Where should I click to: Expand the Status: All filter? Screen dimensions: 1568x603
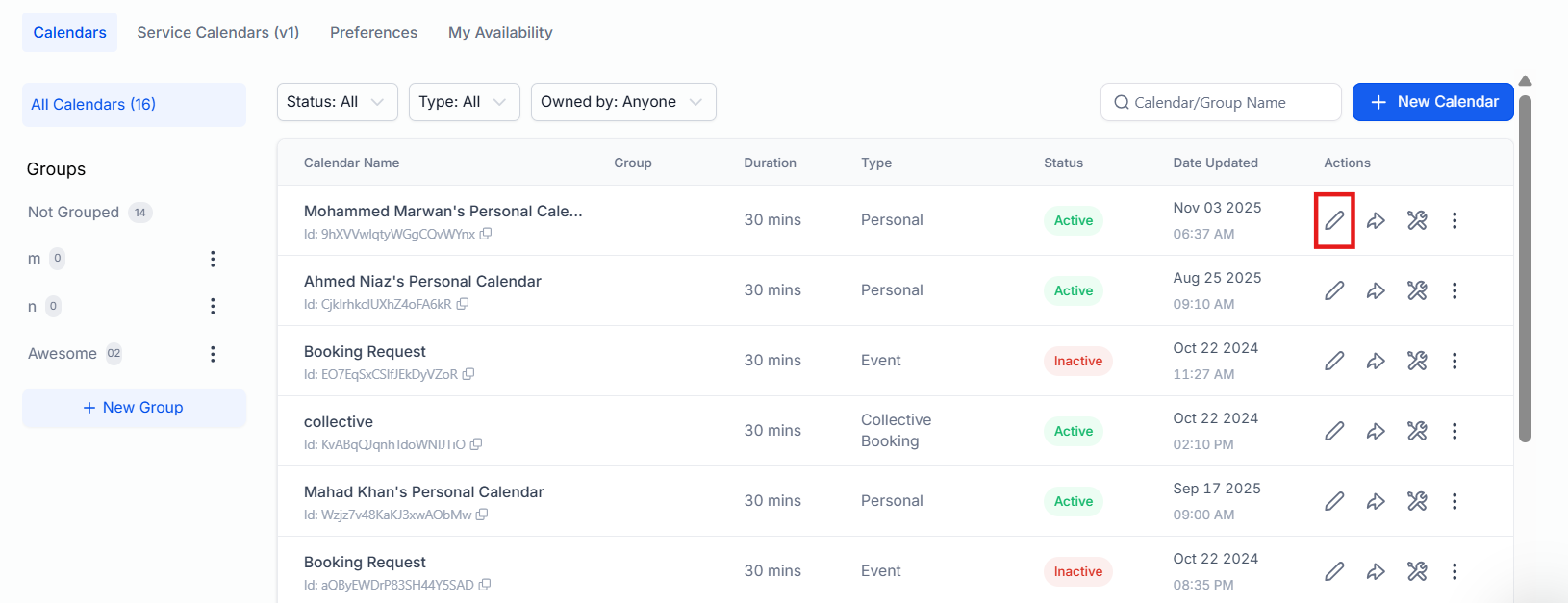pos(337,102)
